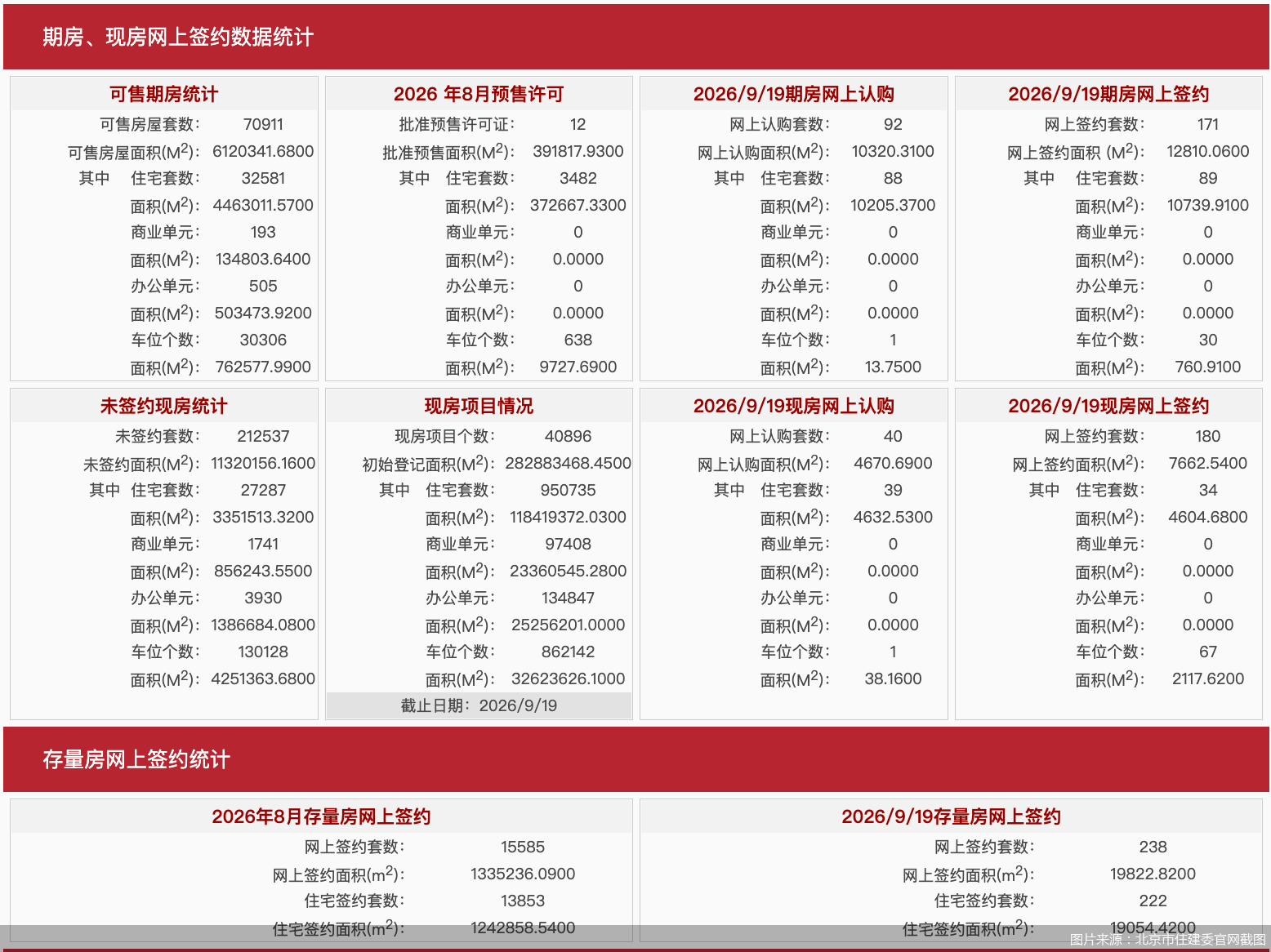Click the value 7662.5400 现房签约面积
The width and height of the screenshot is (1271, 952).
pos(1208,463)
